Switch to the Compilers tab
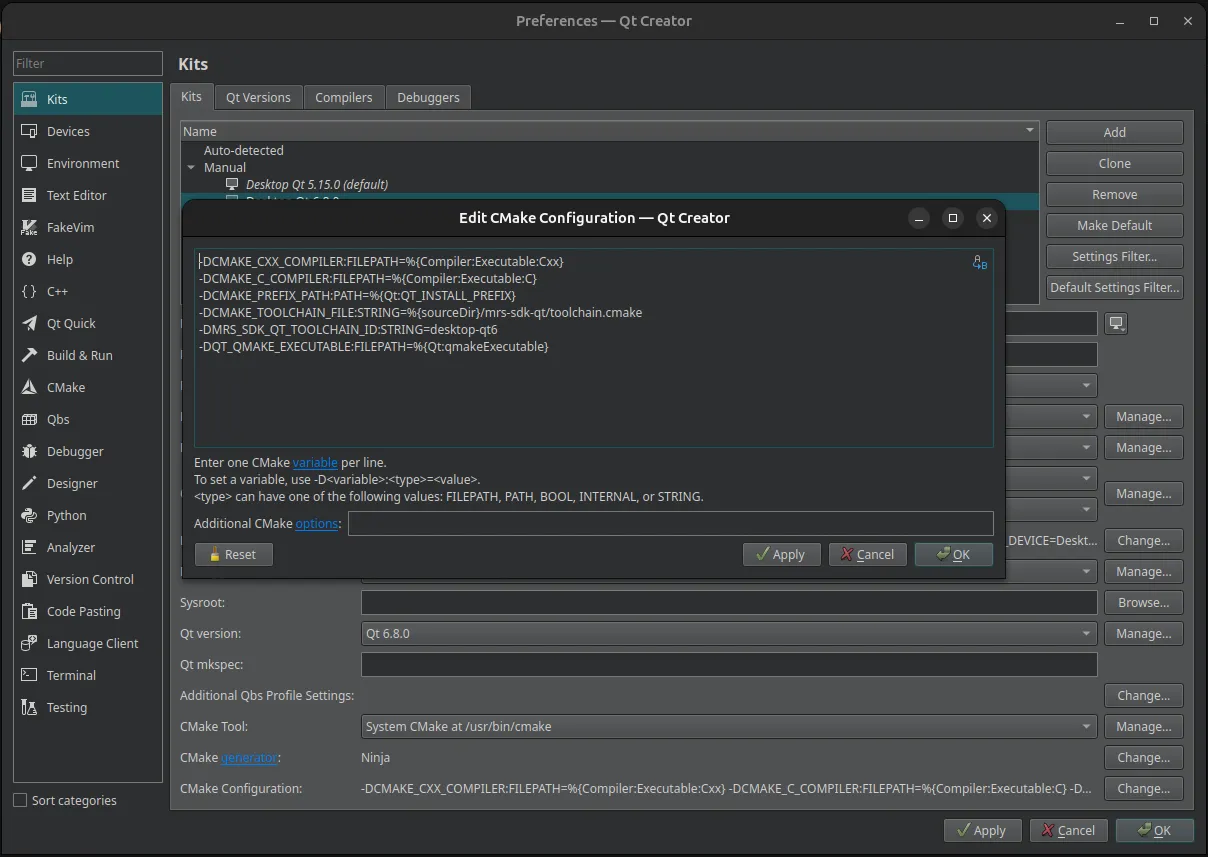The width and height of the screenshot is (1208, 857). tap(343, 97)
